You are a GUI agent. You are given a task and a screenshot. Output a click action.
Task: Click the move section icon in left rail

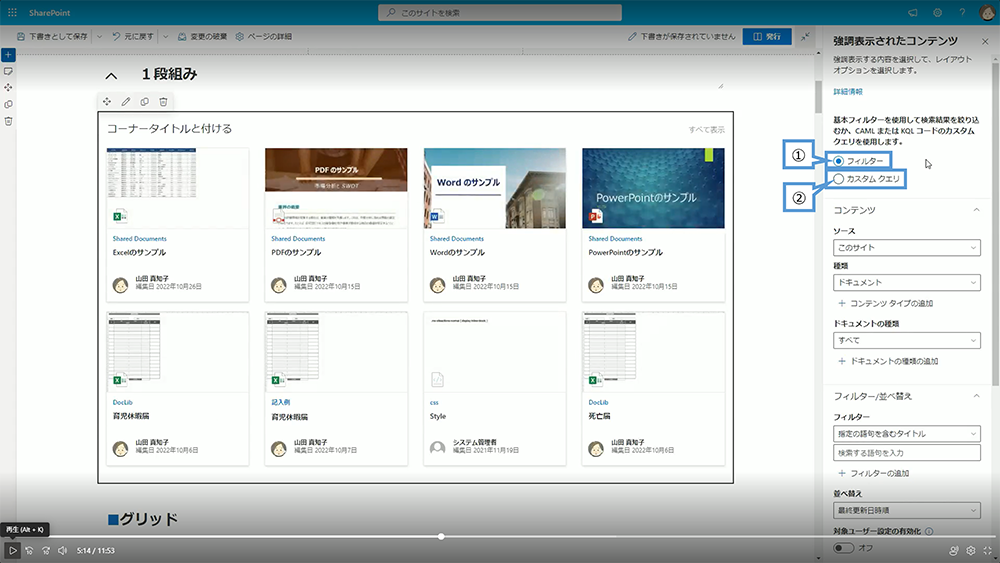pyautogui.click(x=8, y=87)
